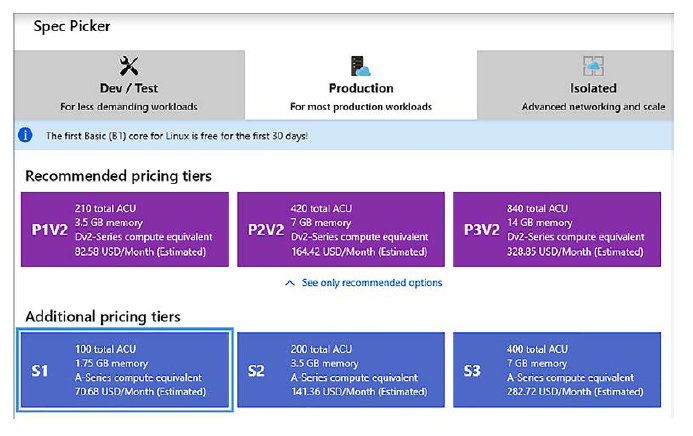Click the chevron beside See only recommended options
Screen dimensions: 693x436
click(x=290, y=283)
